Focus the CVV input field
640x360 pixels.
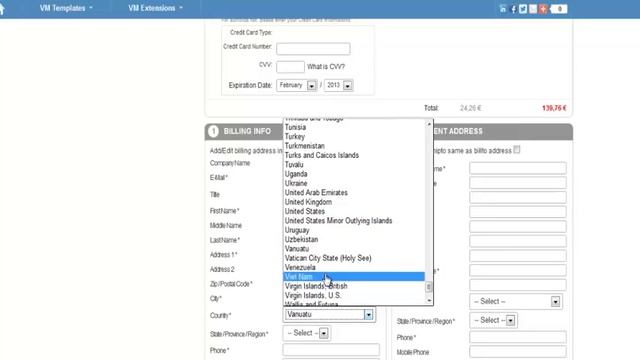(290, 67)
